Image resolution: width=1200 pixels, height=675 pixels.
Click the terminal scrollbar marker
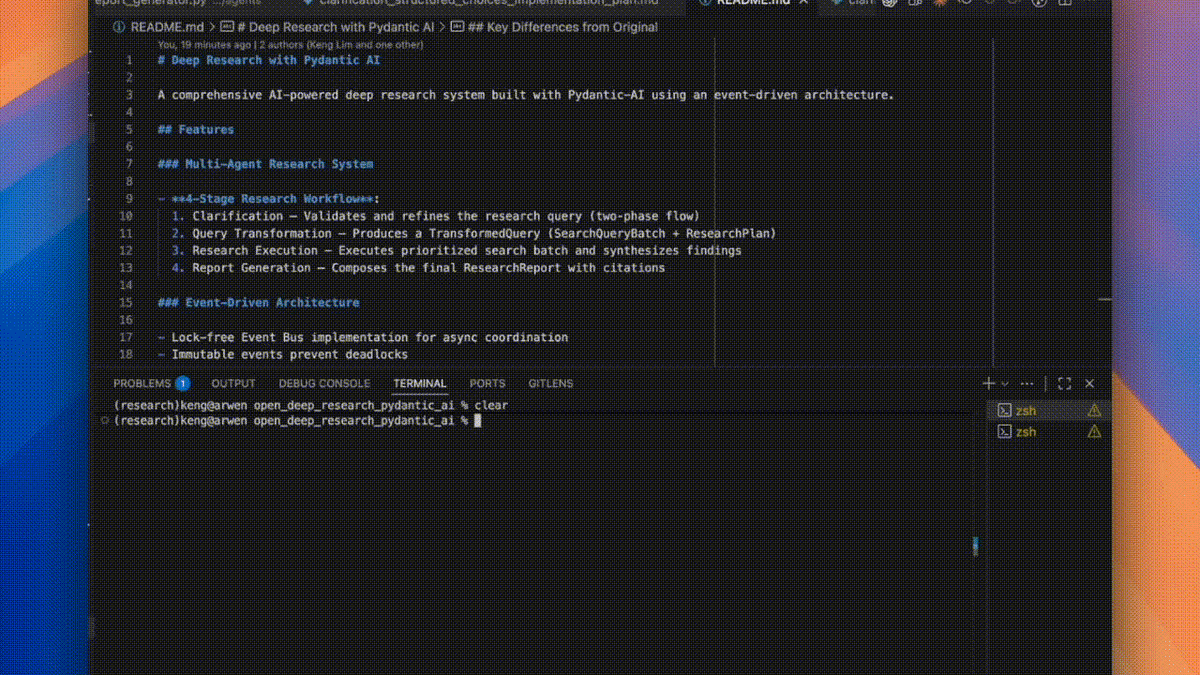pyautogui.click(x=975, y=546)
